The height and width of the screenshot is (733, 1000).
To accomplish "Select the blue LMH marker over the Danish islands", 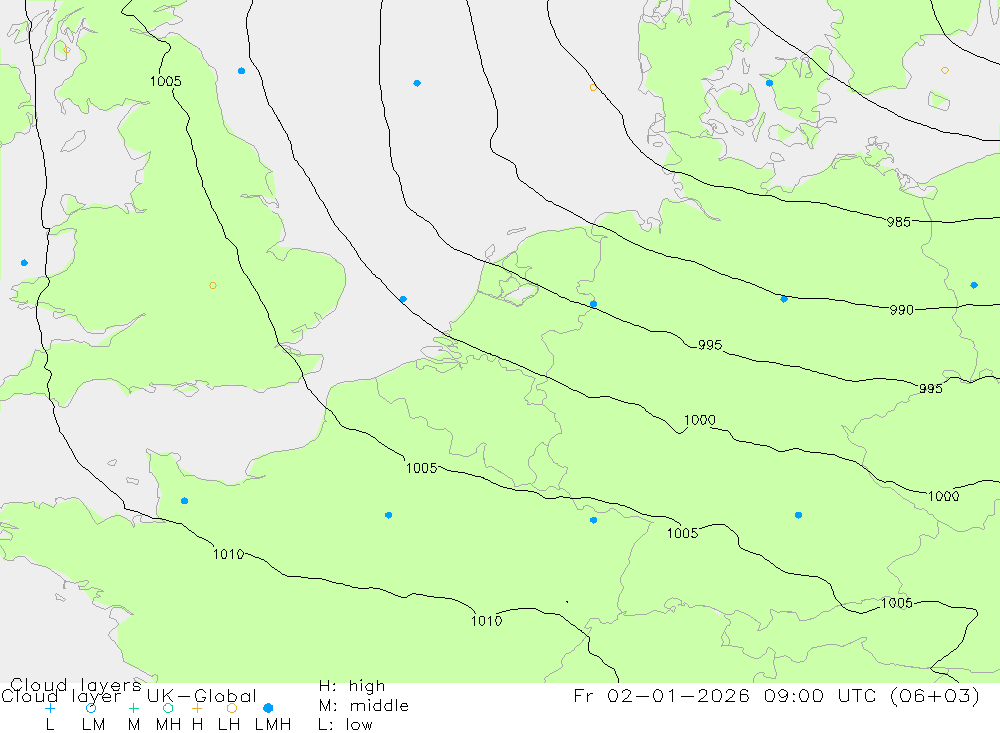I will [769, 83].
